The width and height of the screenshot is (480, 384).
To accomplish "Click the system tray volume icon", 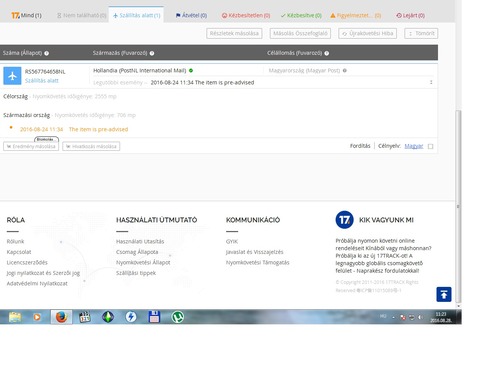I will (420, 317).
